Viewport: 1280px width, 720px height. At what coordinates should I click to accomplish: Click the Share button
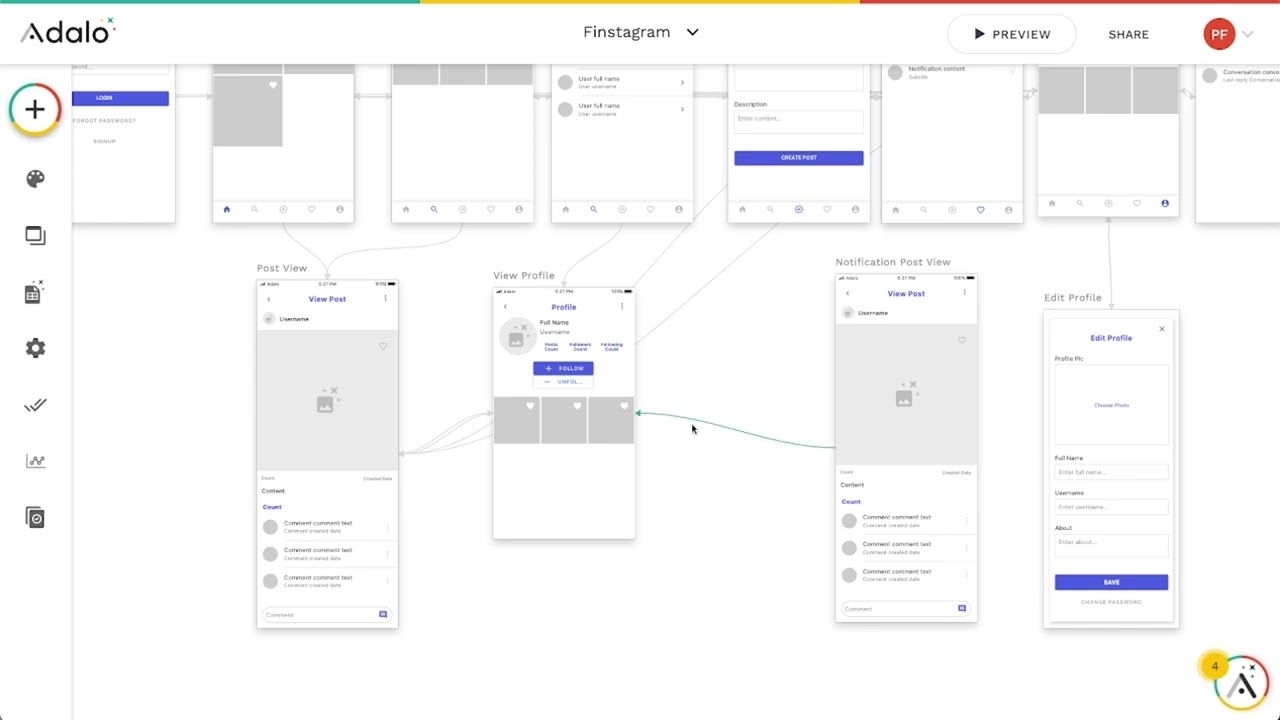tap(1128, 34)
